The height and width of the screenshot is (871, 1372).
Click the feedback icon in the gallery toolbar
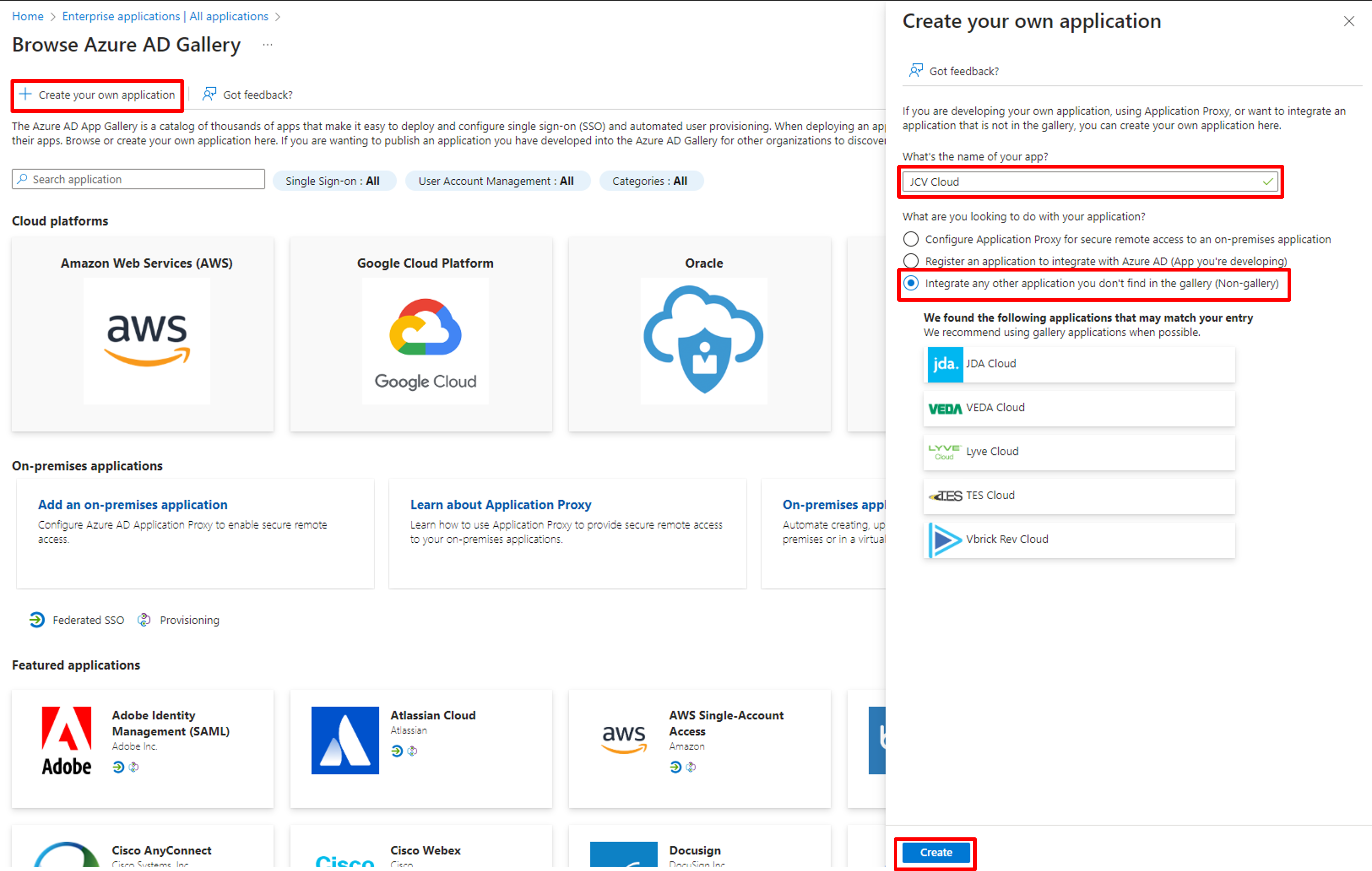pyautogui.click(x=209, y=94)
